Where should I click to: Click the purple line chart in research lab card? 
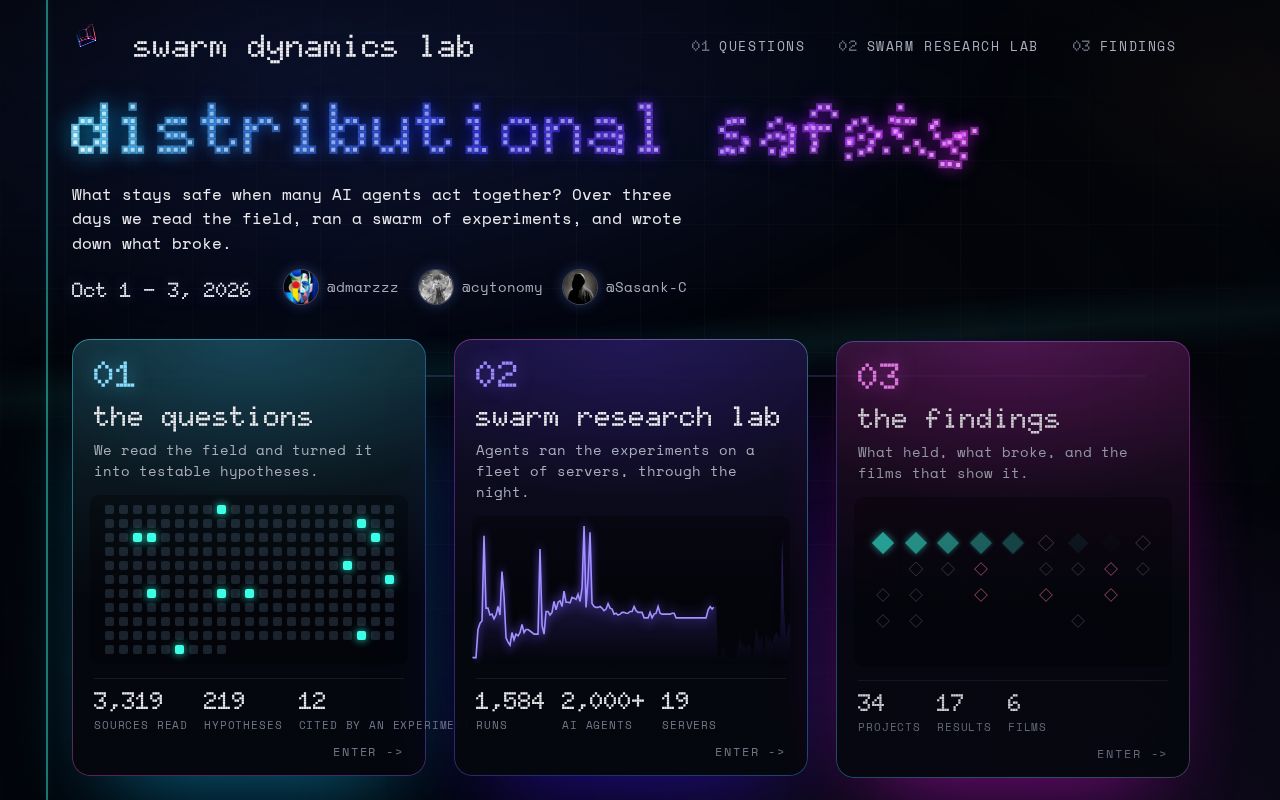[x=631, y=590]
